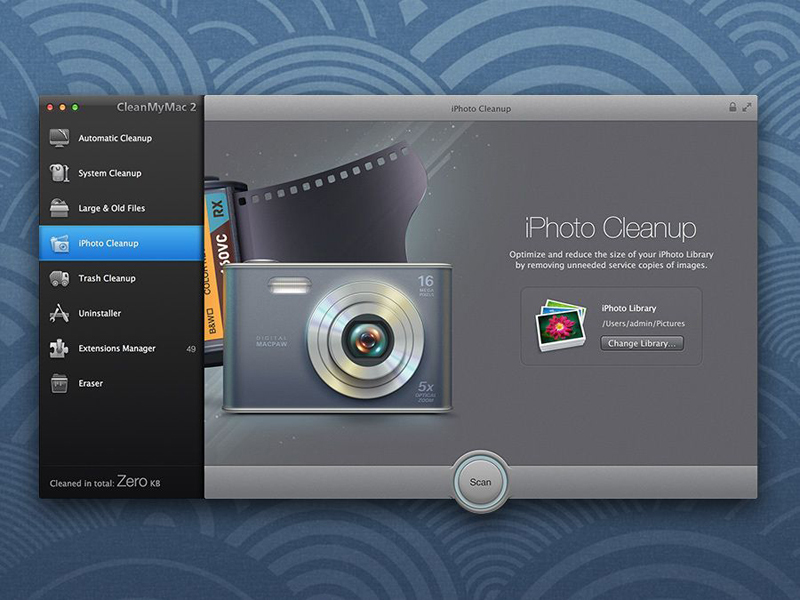Screen dimensions: 800x600
Task: Click the iPhoto Cleanup camera sidebar icon
Action: [59, 243]
